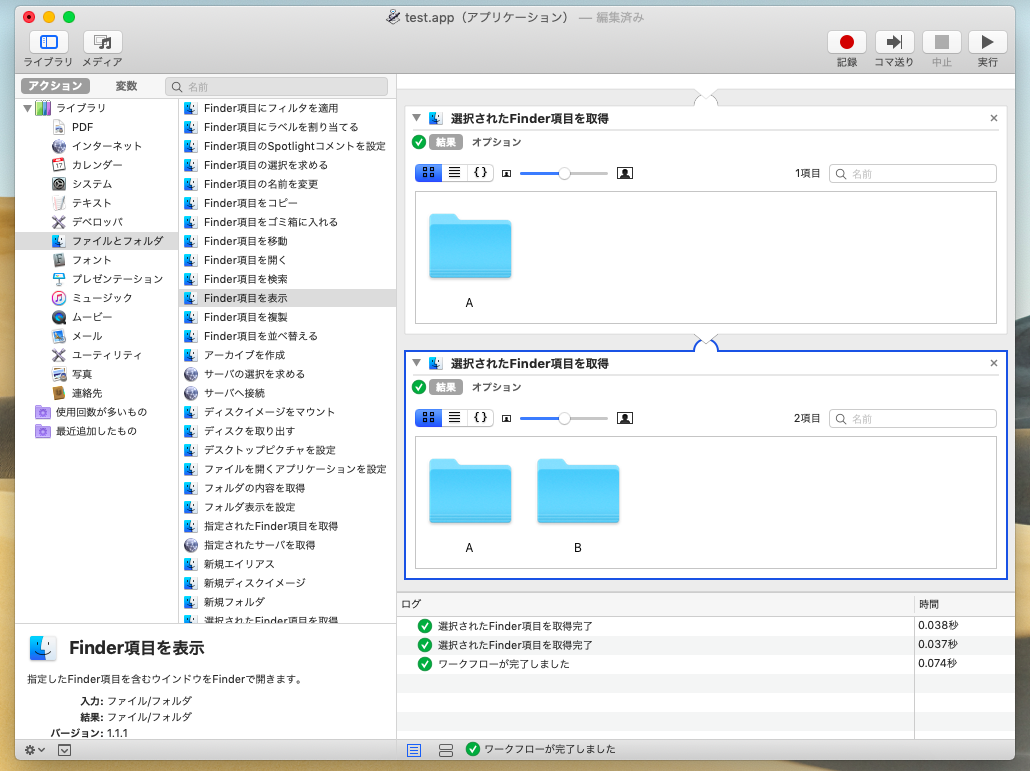
Task: Select icon view in second action results
Action: click(429, 418)
